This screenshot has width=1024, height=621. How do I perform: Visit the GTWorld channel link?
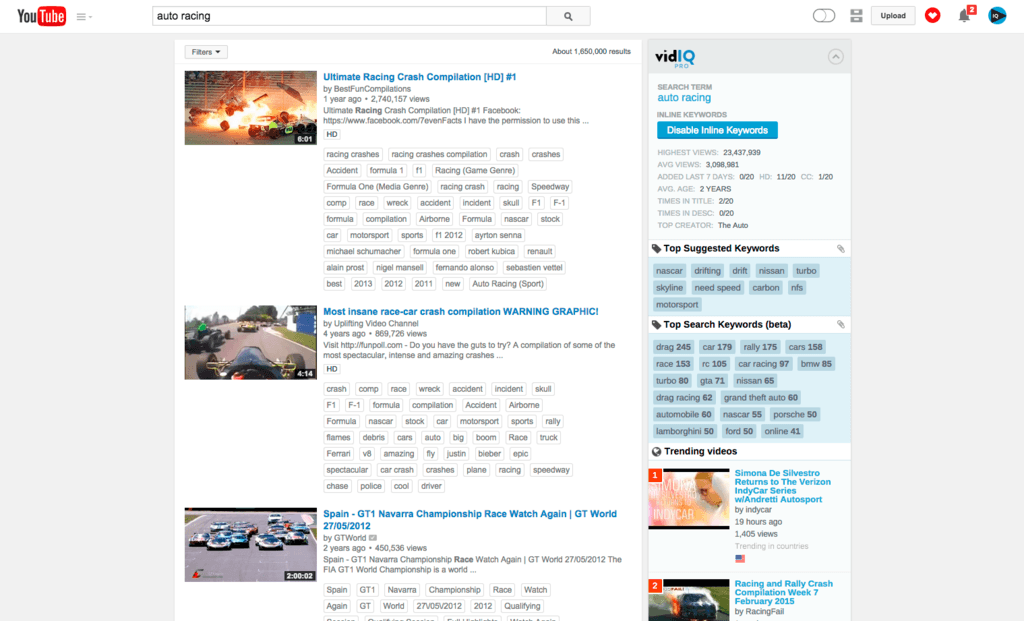(x=350, y=538)
